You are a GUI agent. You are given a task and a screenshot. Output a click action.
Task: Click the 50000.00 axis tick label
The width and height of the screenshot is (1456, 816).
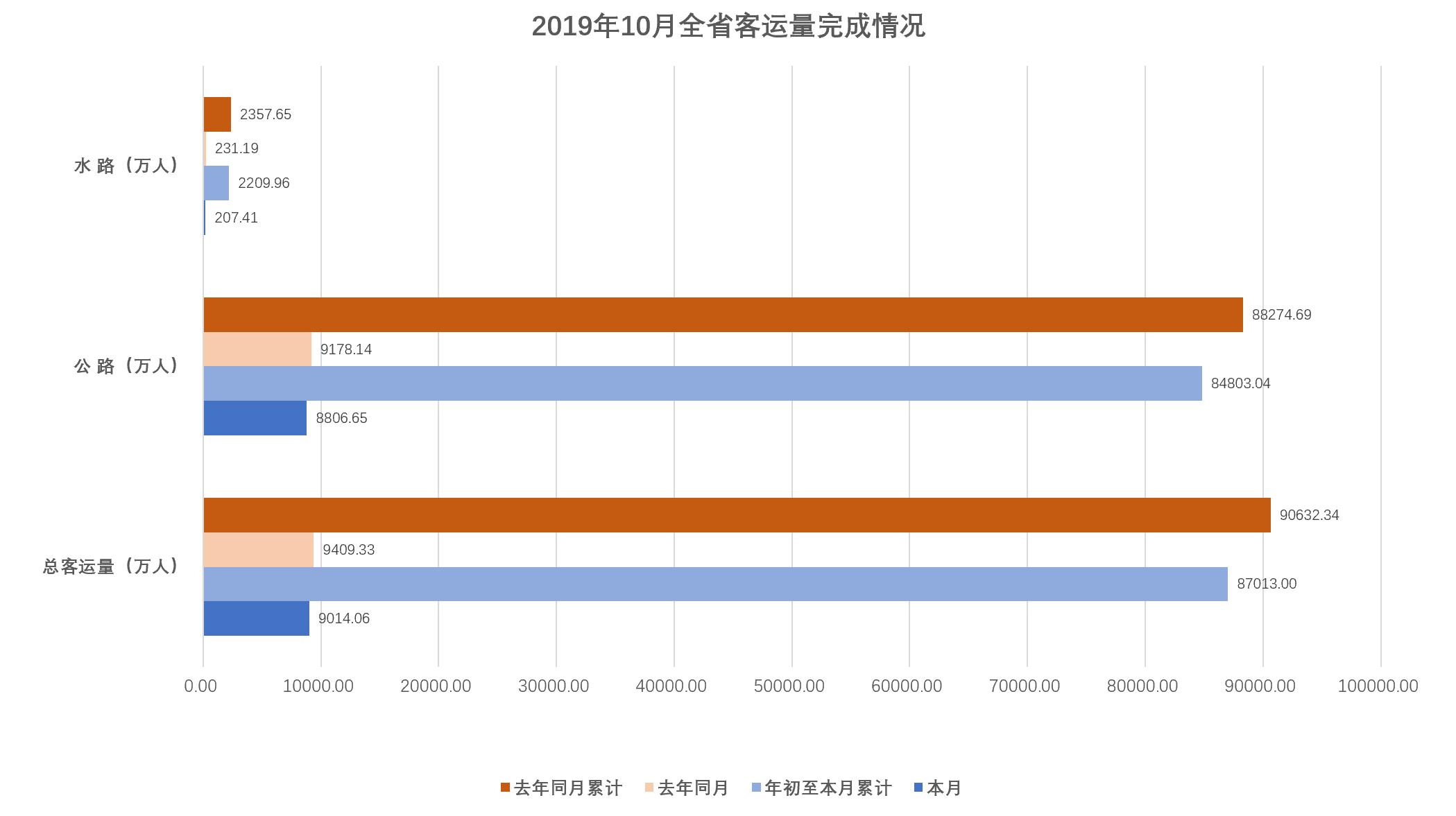pyautogui.click(x=789, y=686)
